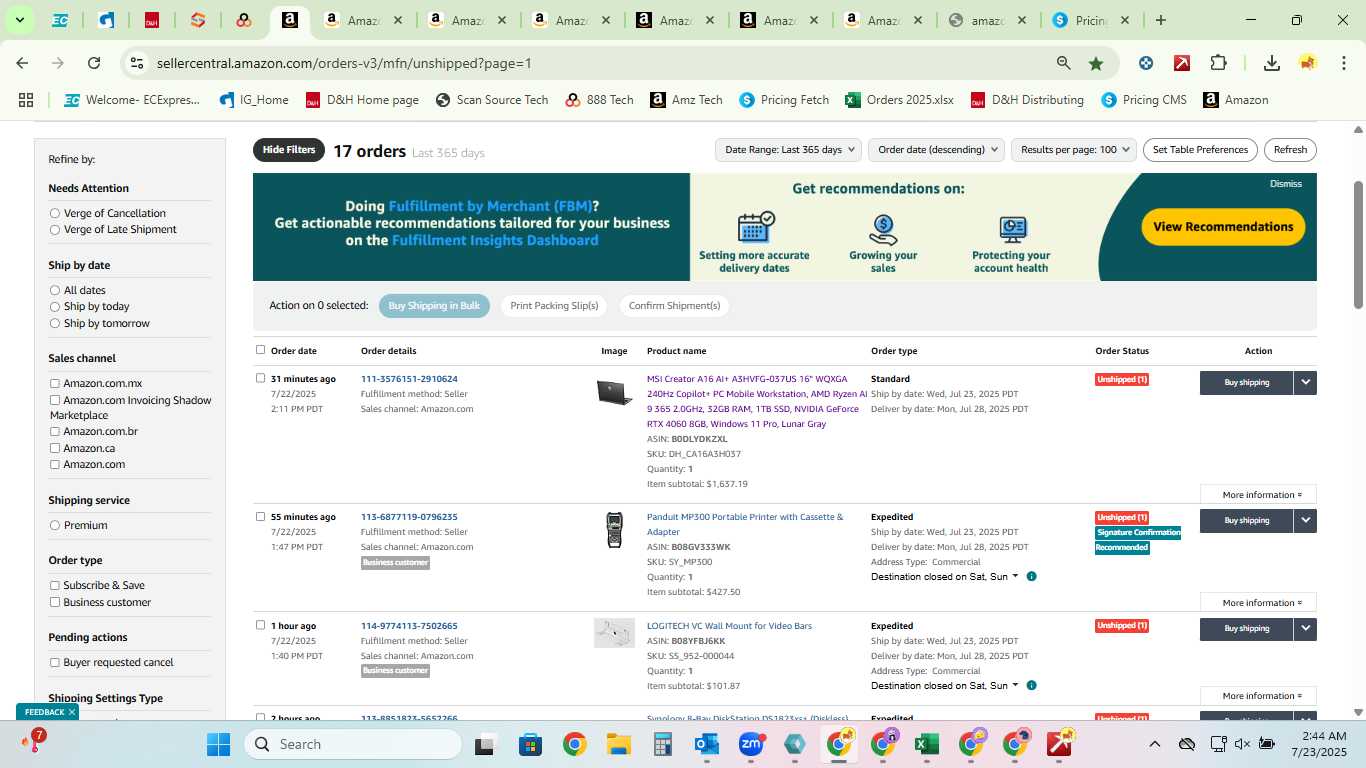Open the browser Extensions puzzle icon

1218,63
